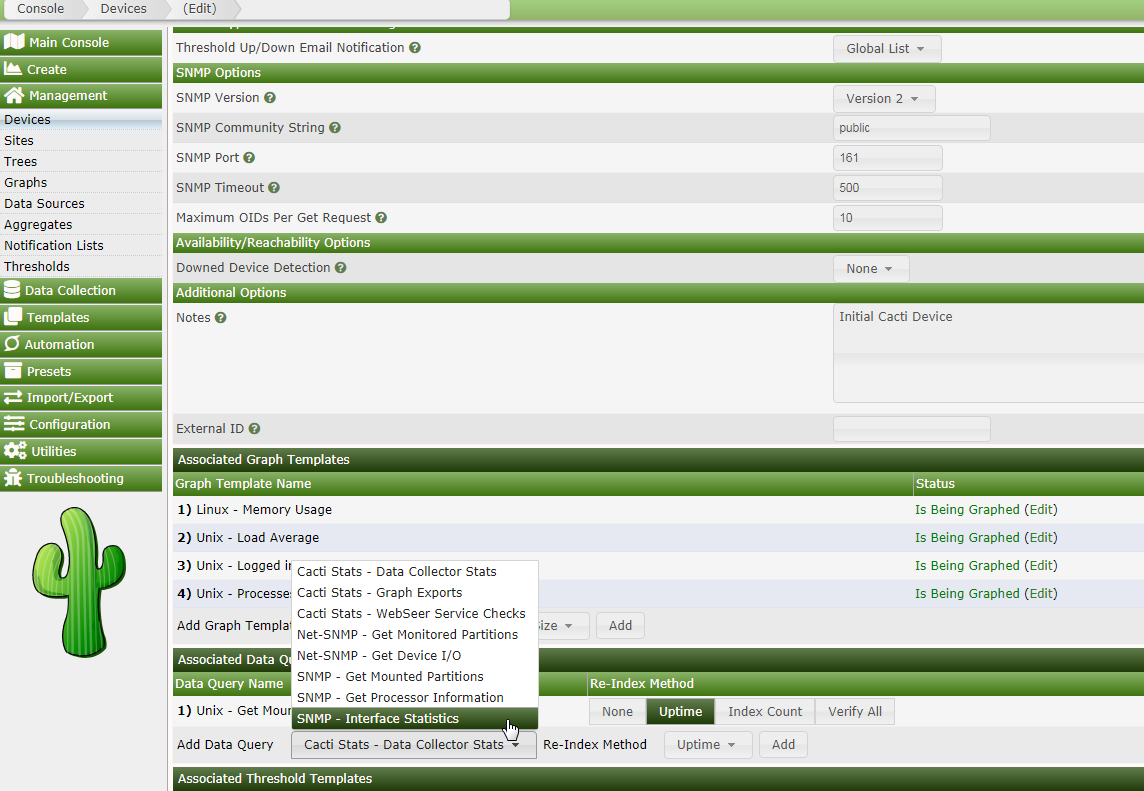Edit the Linux - Memory Usage graph
This screenshot has width=1144, height=791.
tap(1041, 509)
